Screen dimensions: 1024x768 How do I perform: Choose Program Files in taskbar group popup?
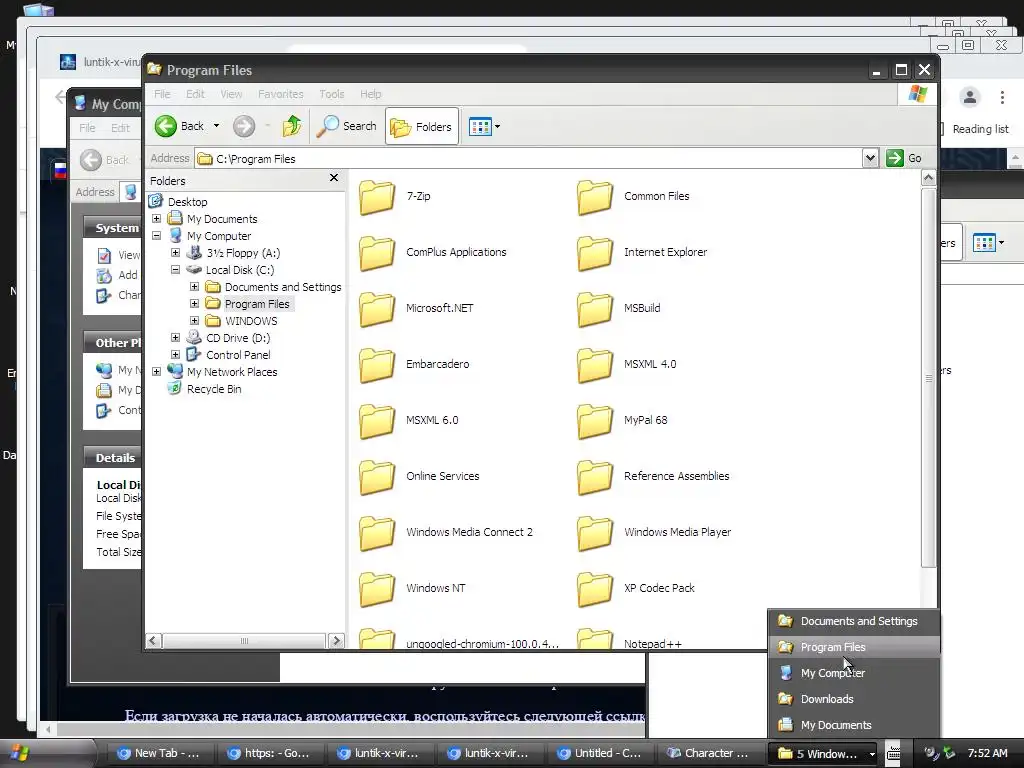(x=854, y=647)
